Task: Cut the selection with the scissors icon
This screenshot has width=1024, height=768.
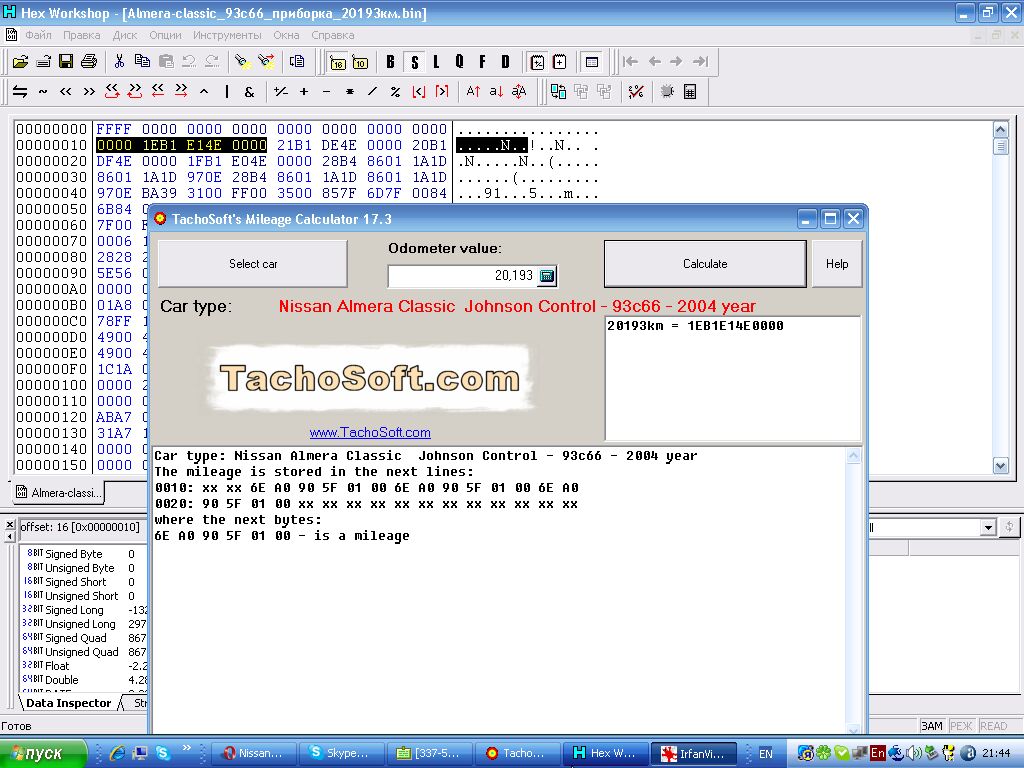Action: tap(119, 62)
